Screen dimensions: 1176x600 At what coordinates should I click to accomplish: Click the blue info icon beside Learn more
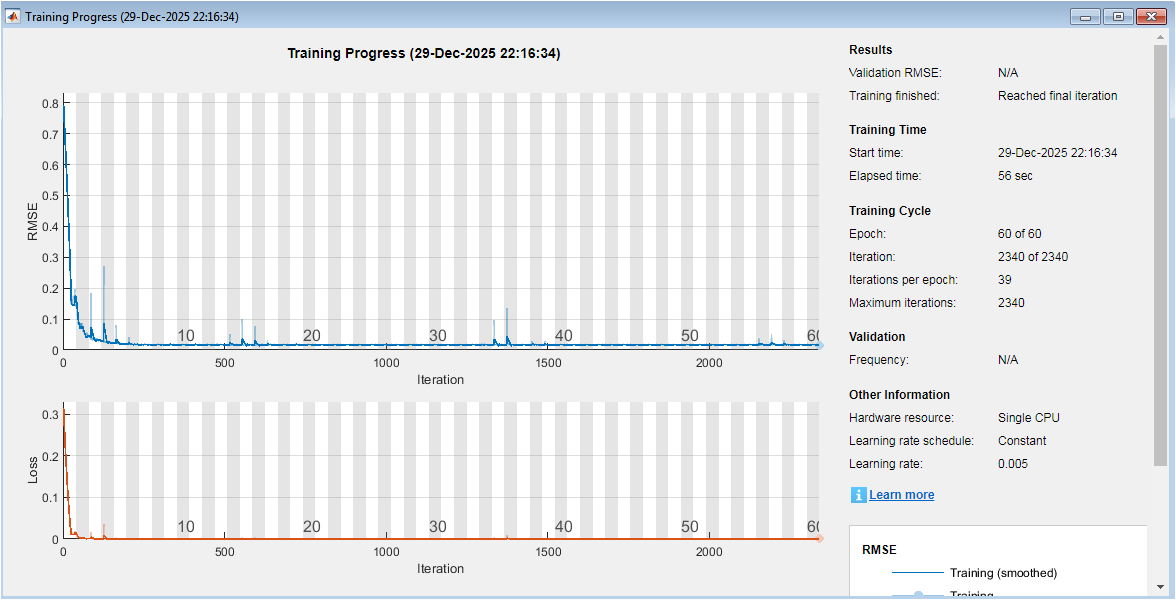(x=858, y=495)
